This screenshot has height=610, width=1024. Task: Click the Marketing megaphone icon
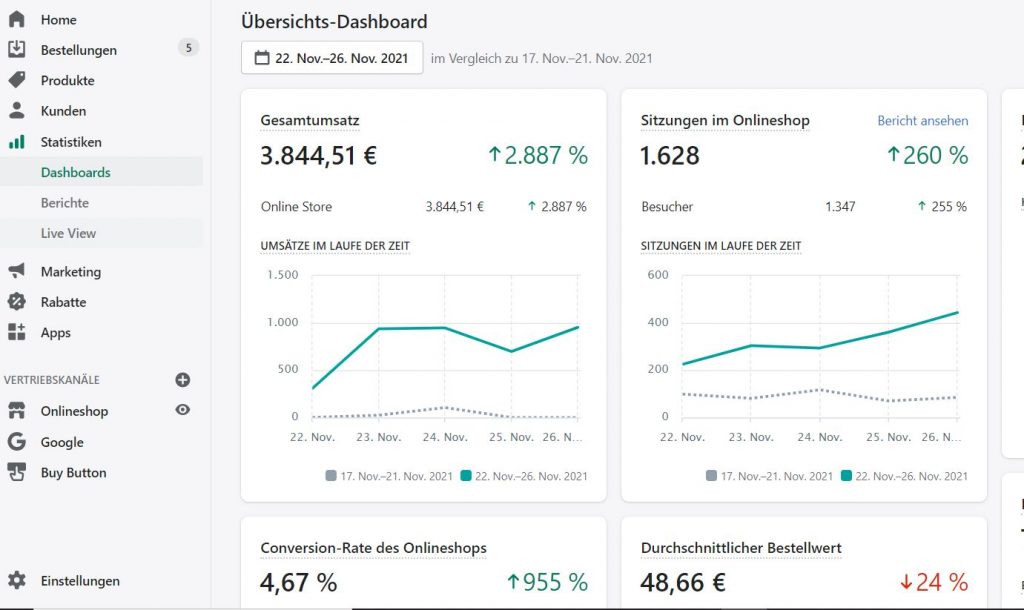(x=16, y=271)
